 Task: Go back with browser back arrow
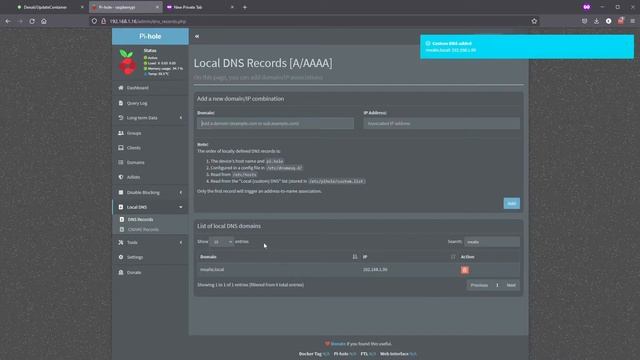click(8, 21)
